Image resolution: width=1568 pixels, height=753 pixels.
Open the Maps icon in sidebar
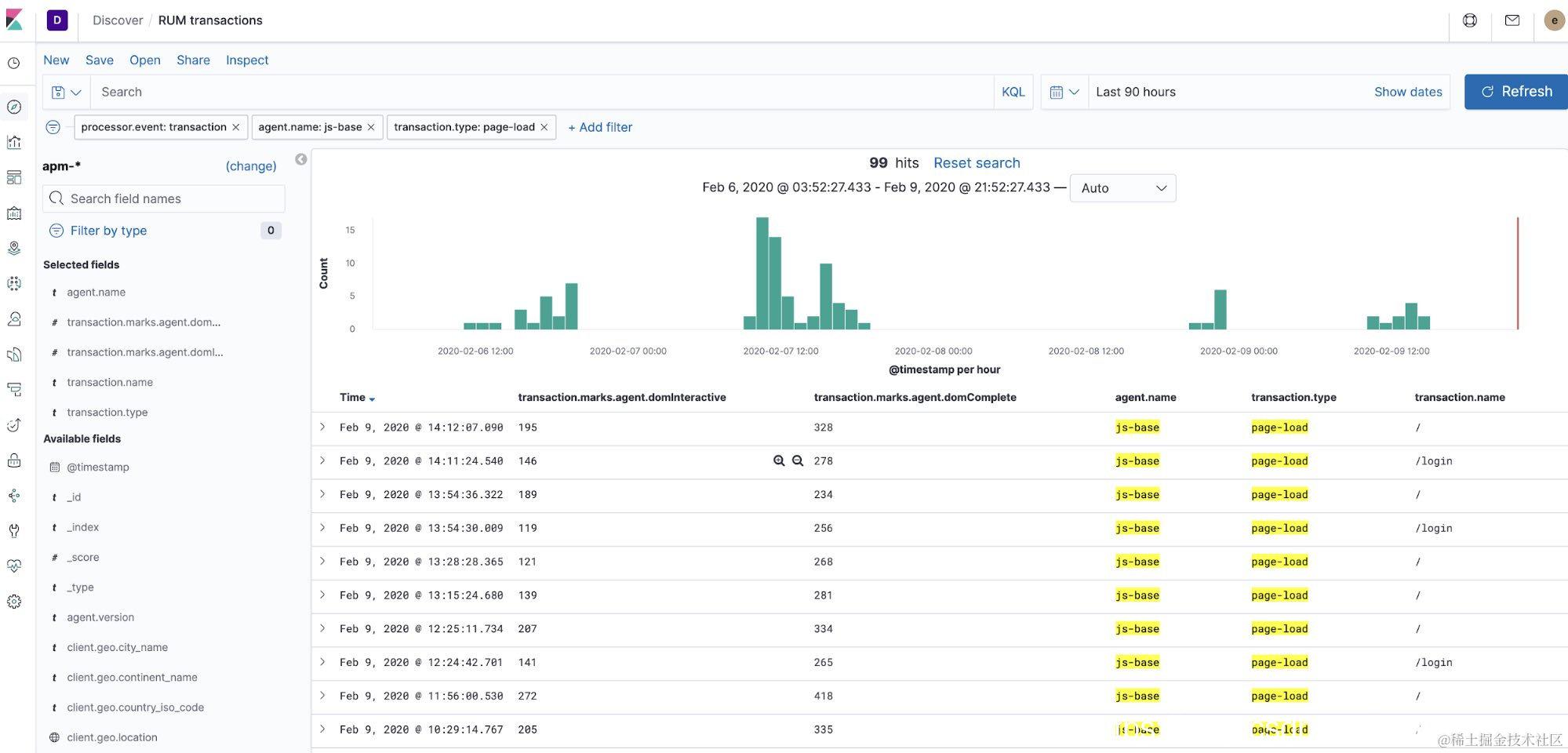pyautogui.click(x=14, y=248)
